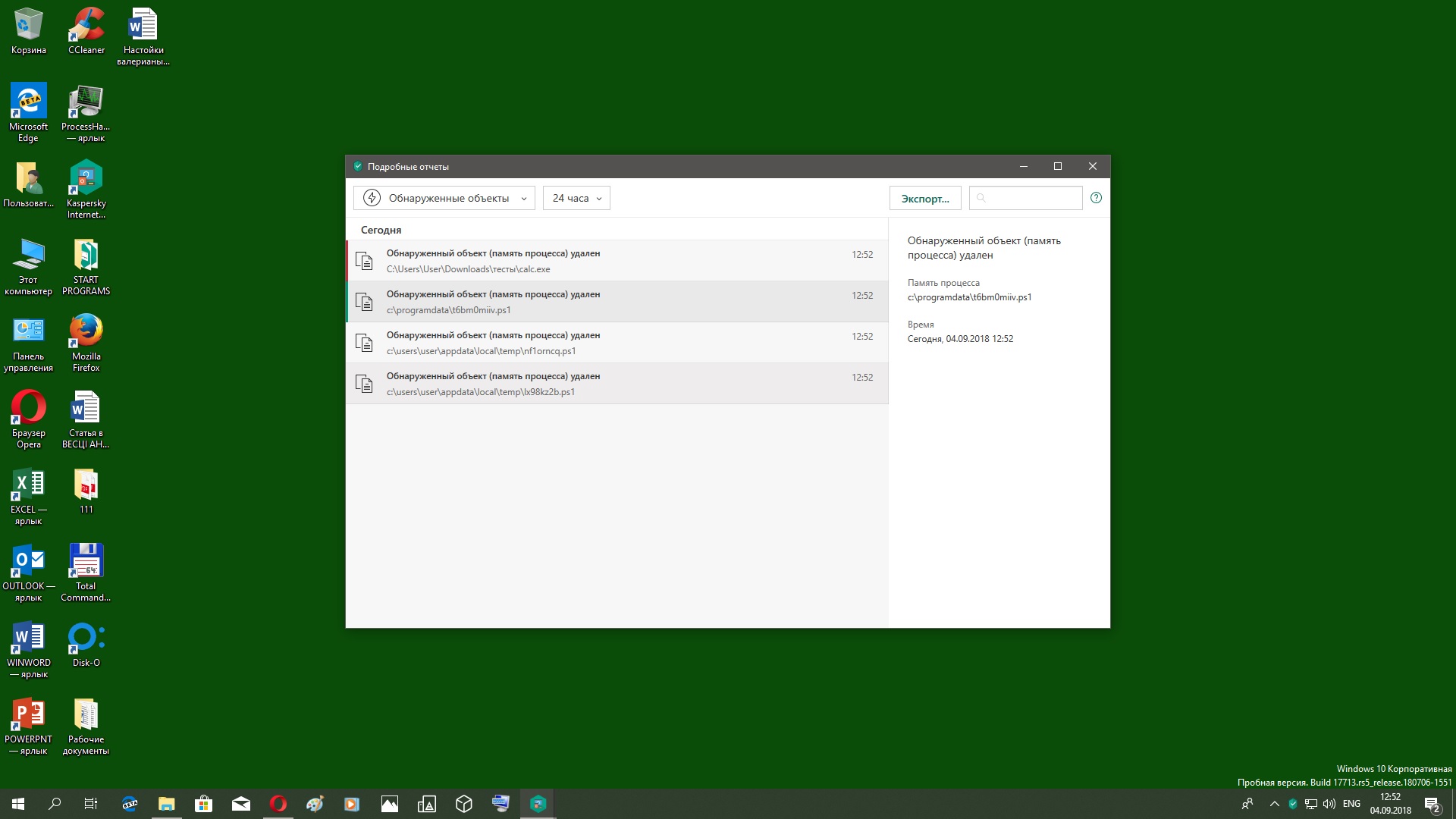The image size is (1456, 819).
Task: Open the Kaspersky Internet Security desktop shortcut
Action: tap(86, 179)
